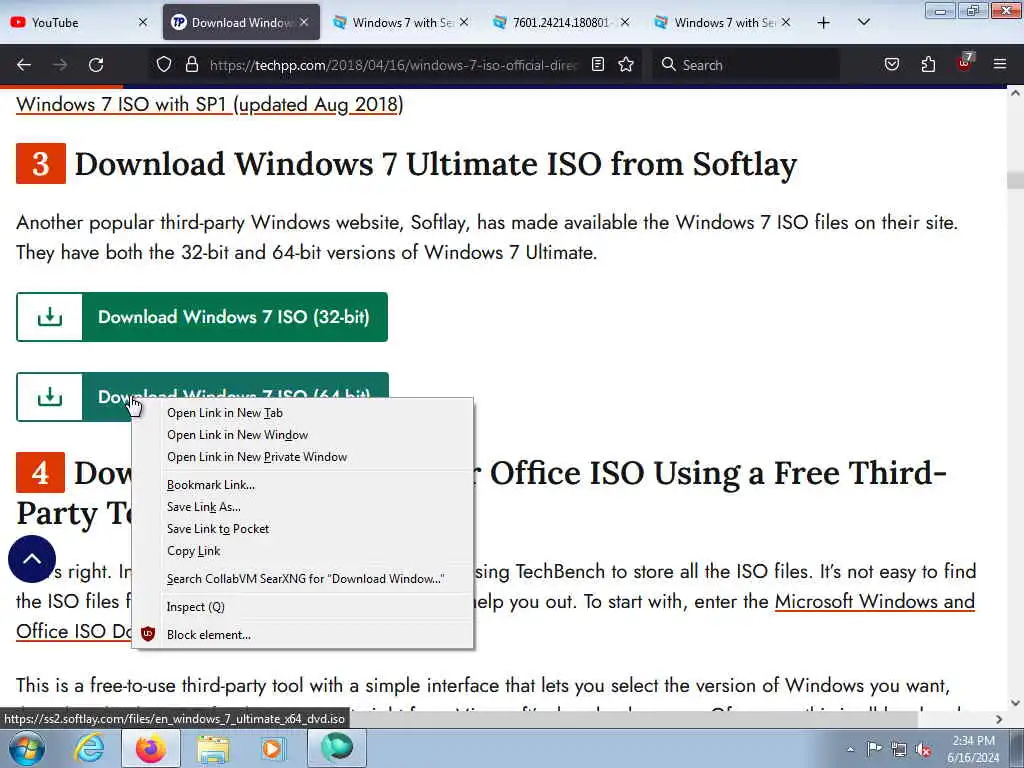Open the Extensions puzzle icon

[x=928, y=65]
